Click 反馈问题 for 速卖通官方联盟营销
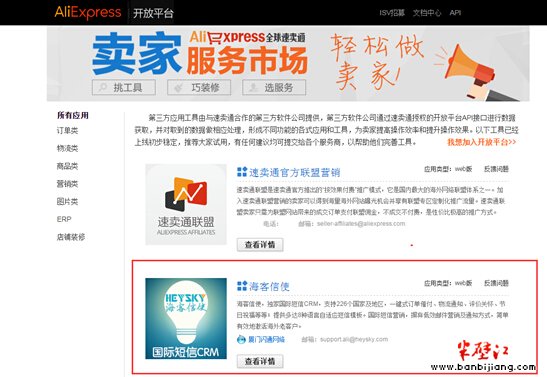The image size is (547, 377). point(496,169)
